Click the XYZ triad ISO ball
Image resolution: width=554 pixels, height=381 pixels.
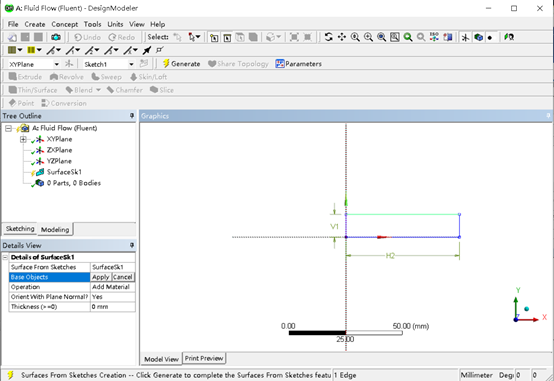tap(526, 309)
